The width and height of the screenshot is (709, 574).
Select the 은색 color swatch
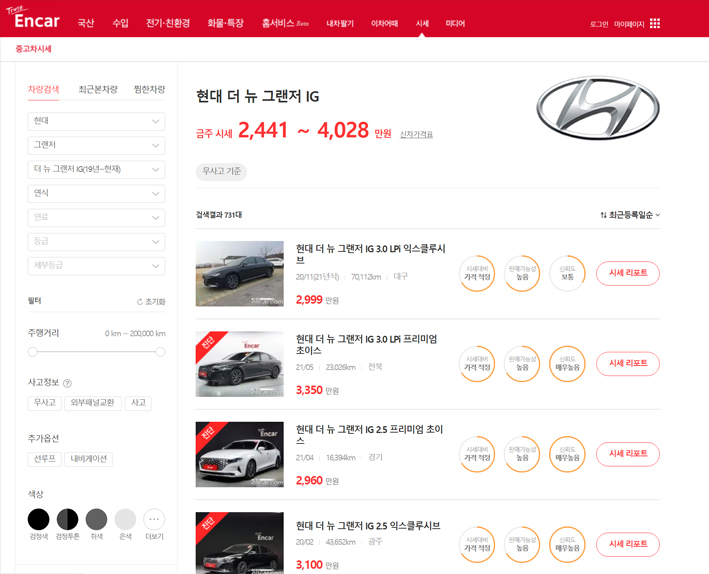[125, 519]
